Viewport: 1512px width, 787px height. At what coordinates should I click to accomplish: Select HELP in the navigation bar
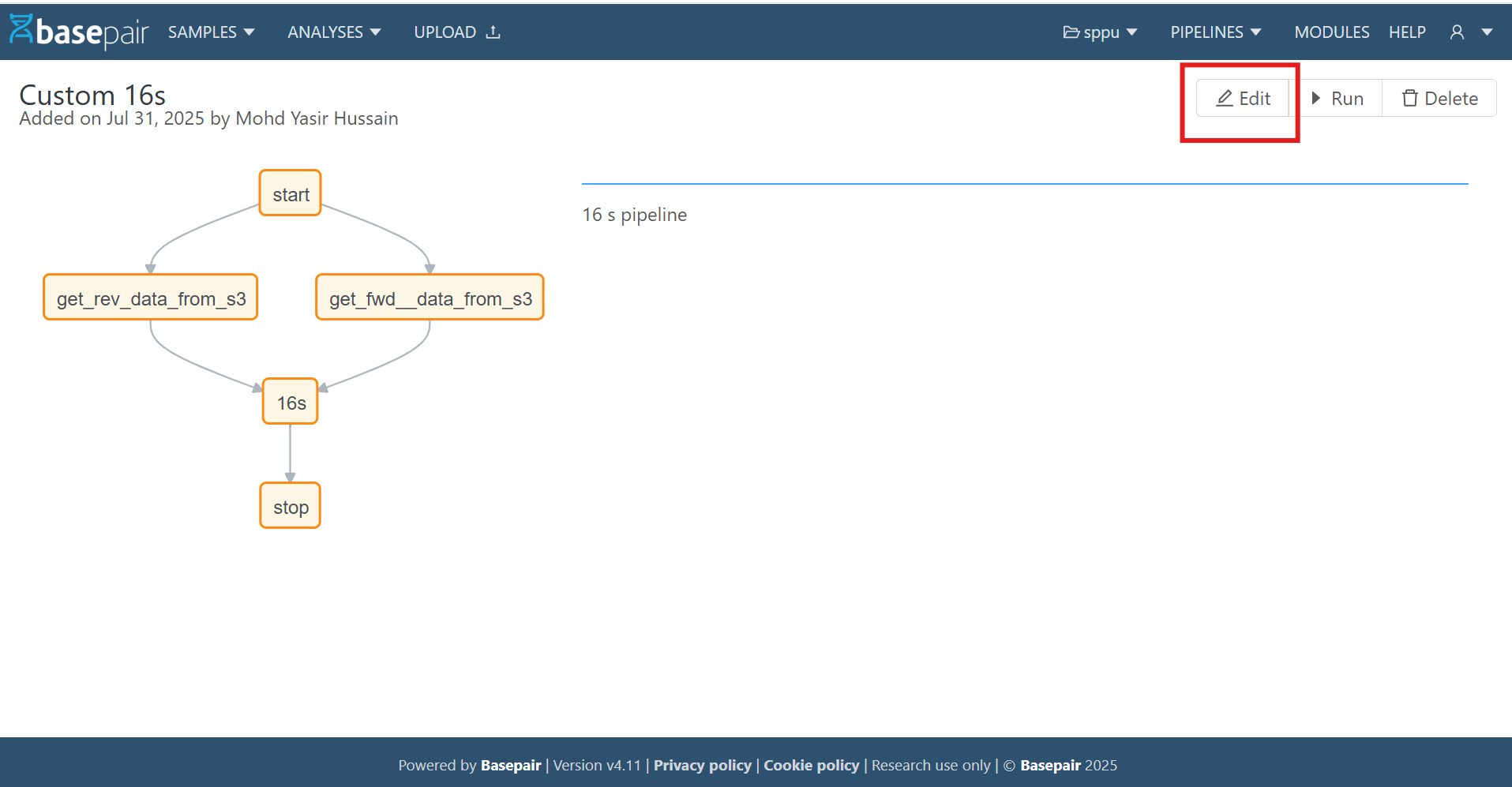tap(1407, 32)
